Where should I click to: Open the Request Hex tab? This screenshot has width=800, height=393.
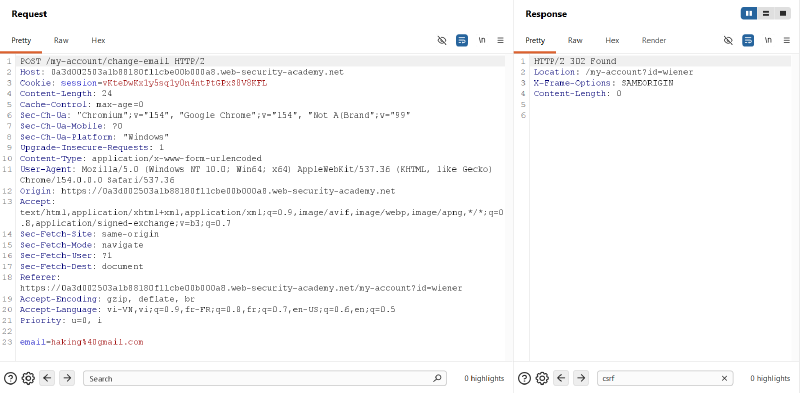point(98,40)
